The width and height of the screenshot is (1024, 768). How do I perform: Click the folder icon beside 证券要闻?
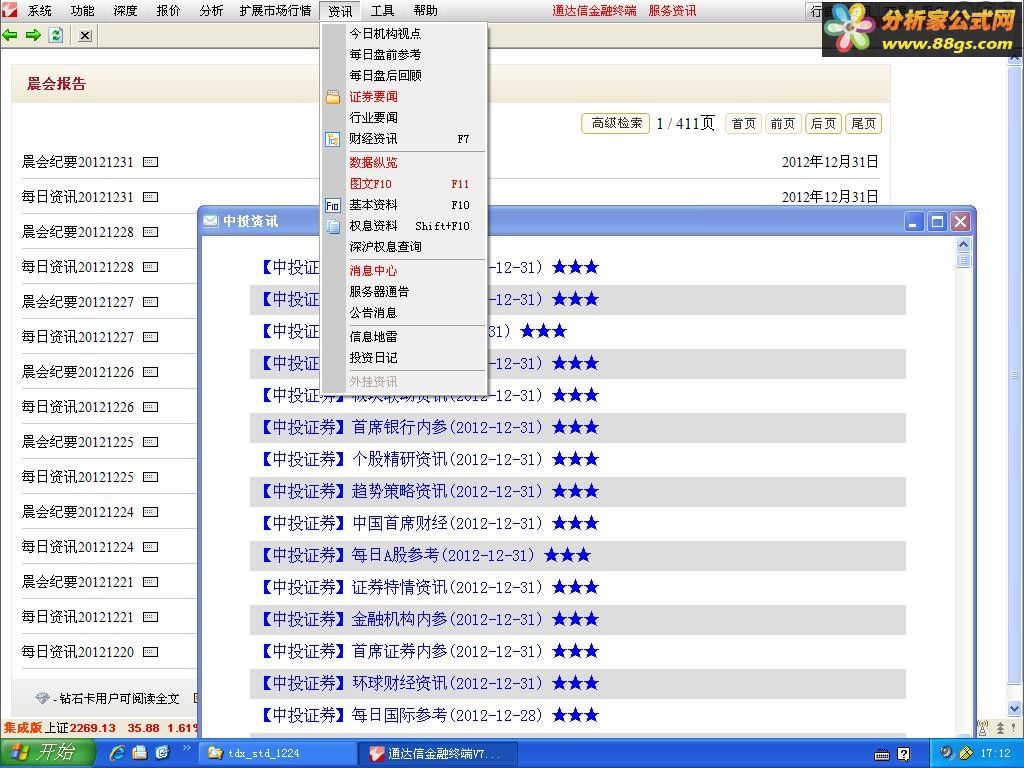click(x=333, y=97)
